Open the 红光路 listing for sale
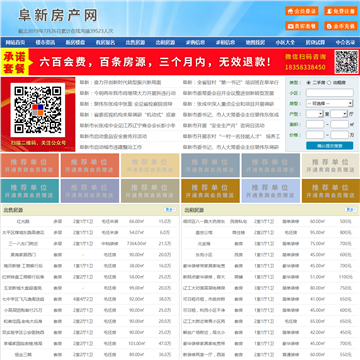Viewport: 360px width, 360px height. (23, 221)
